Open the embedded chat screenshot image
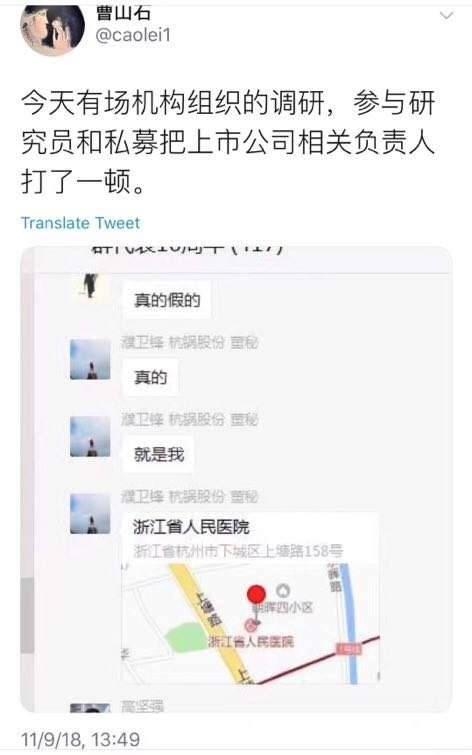472x755 pixels. click(x=236, y=479)
